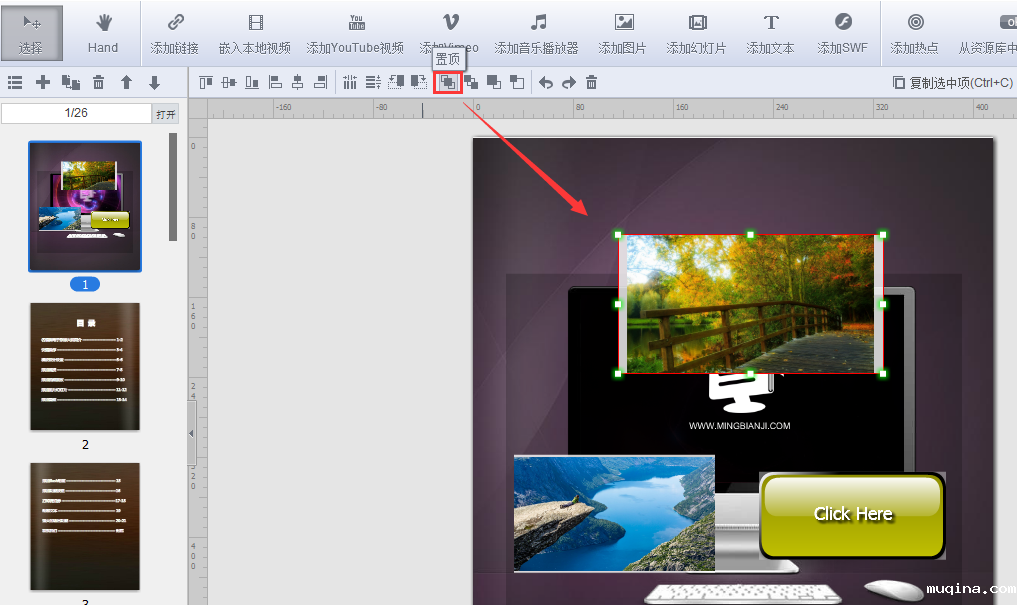Click the redo arrow in edit toolbar
1017x605 pixels.
point(569,83)
